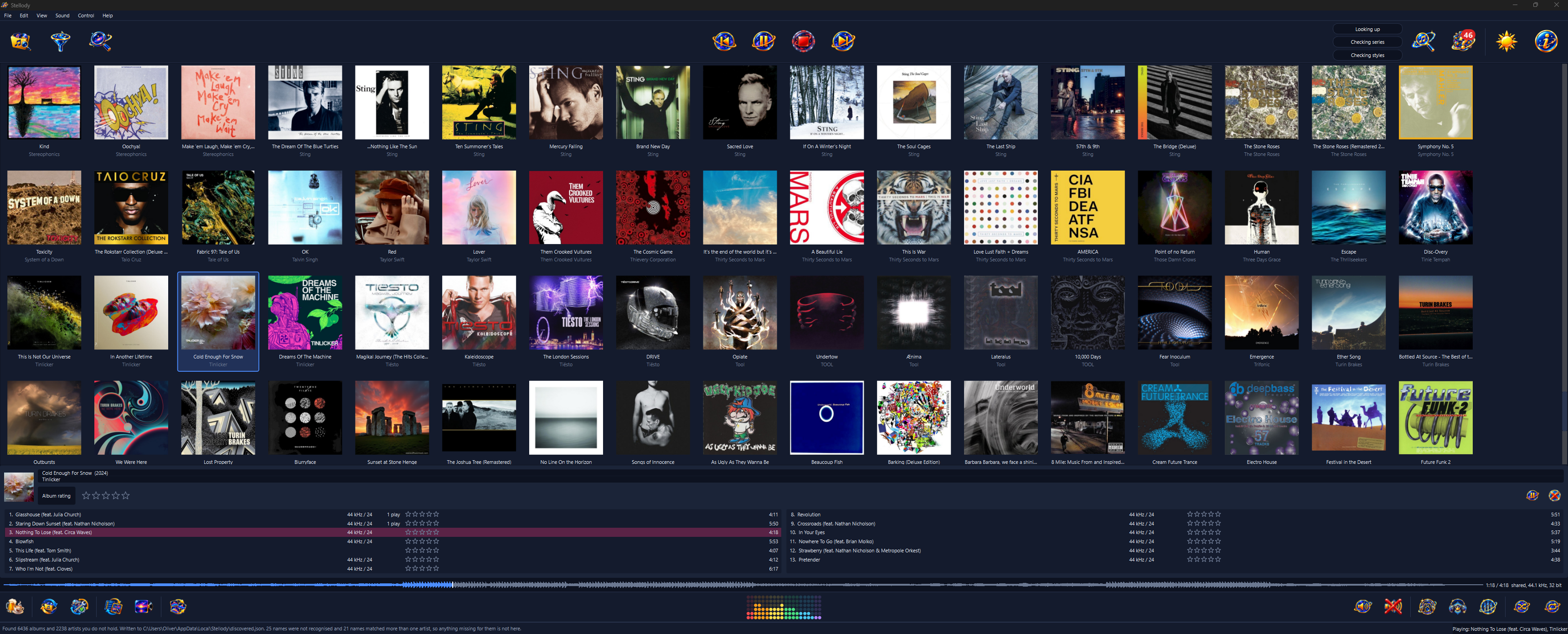The image size is (1568, 634).
Task: Open Taylor Swift's Red album
Action: [392, 216]
